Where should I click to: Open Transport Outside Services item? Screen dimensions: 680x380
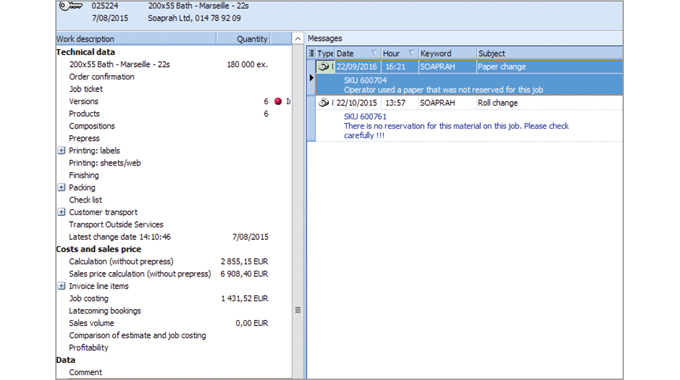point(116,225)
